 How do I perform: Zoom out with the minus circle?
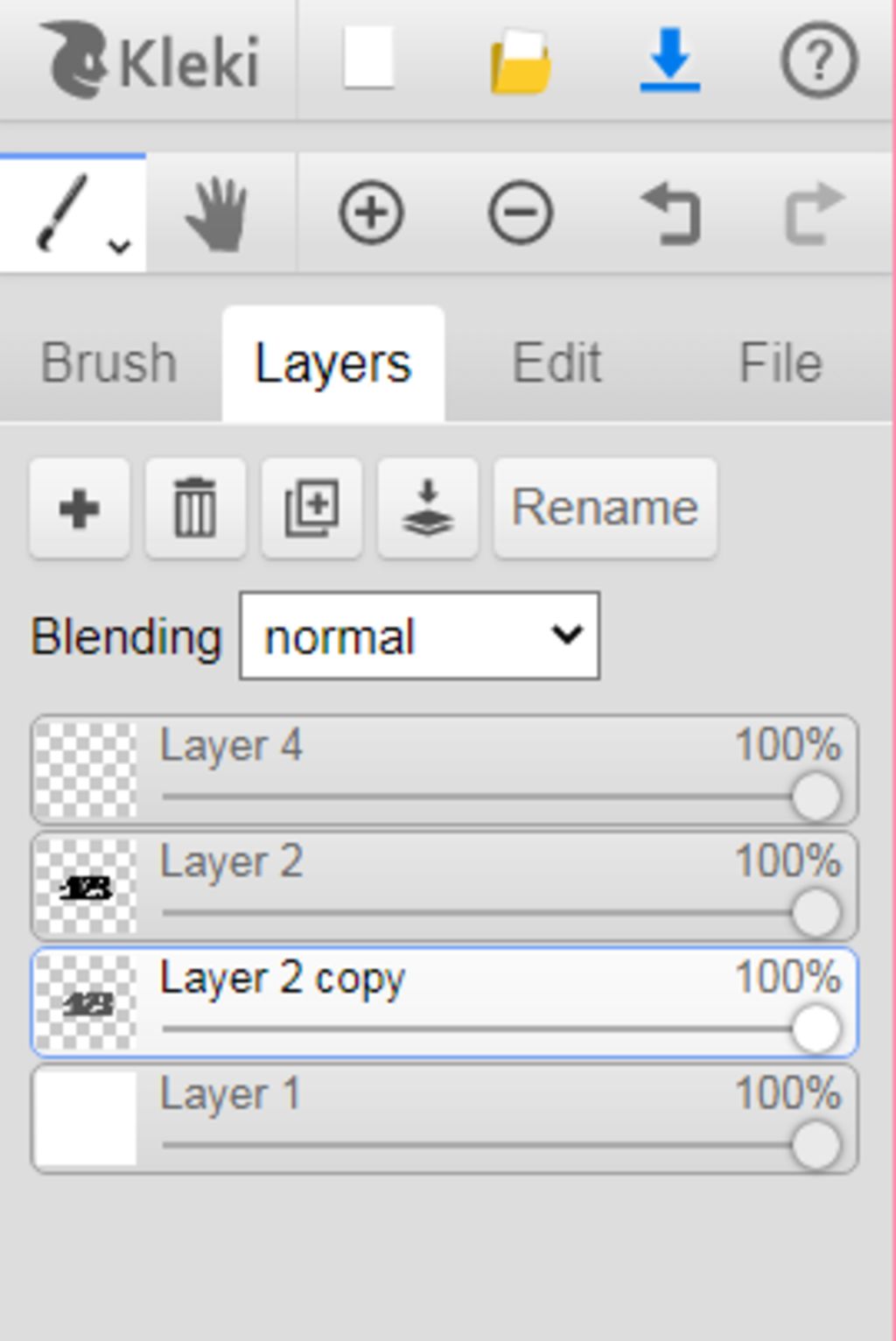coord(521,213)
